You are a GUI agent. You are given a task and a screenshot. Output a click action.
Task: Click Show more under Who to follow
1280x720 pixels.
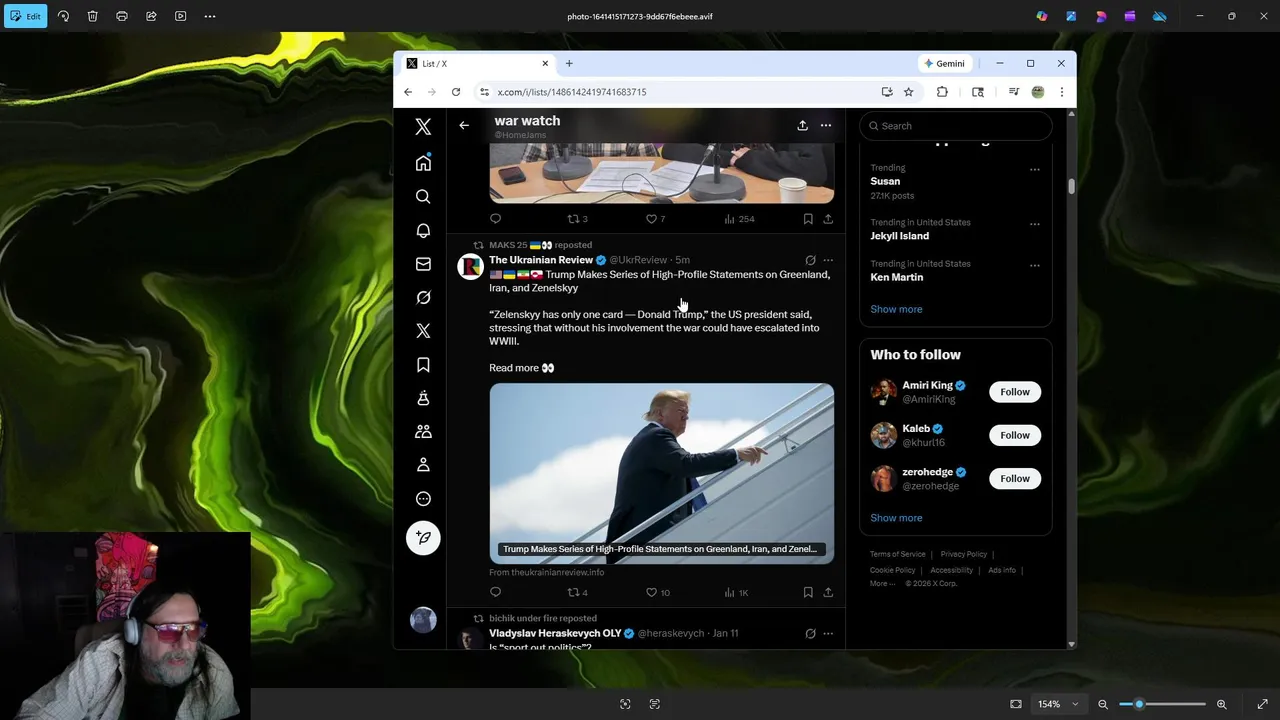(896, 518)
